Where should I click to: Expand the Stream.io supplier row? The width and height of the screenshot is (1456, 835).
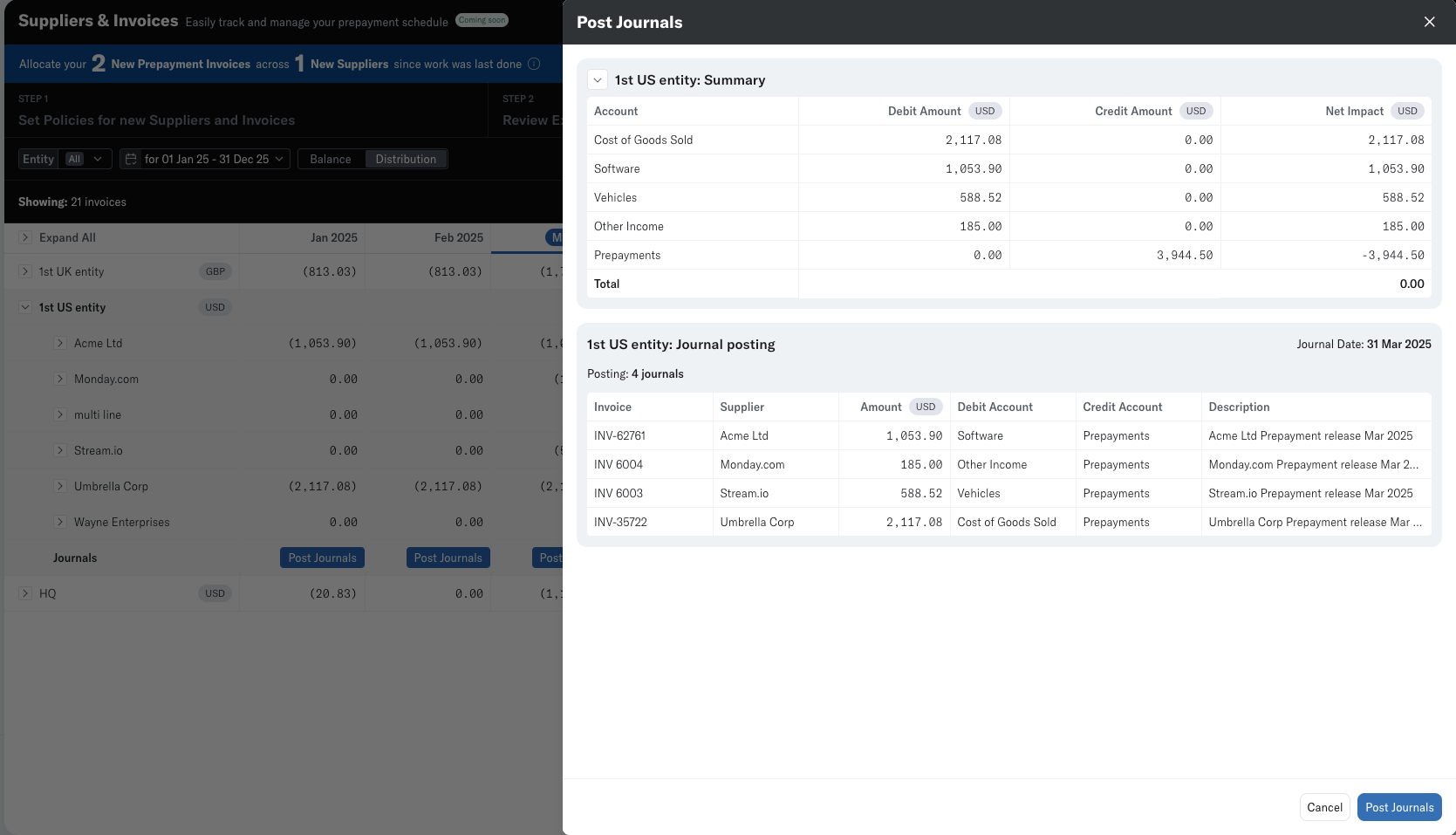(60, 450)
